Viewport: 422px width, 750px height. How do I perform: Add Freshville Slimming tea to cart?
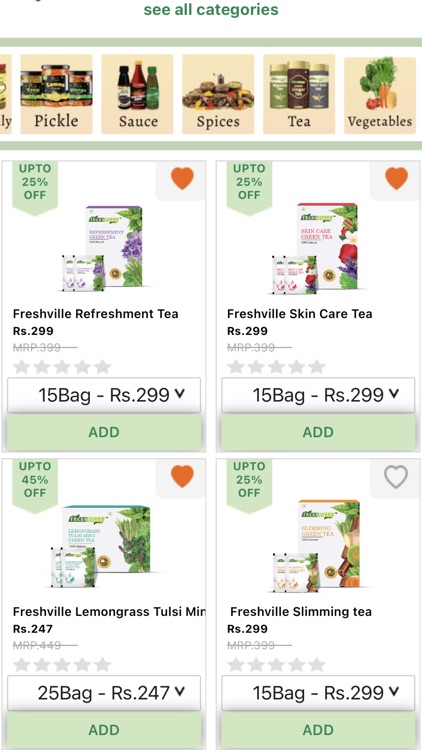pyautogui.click(x=318, y=730)
